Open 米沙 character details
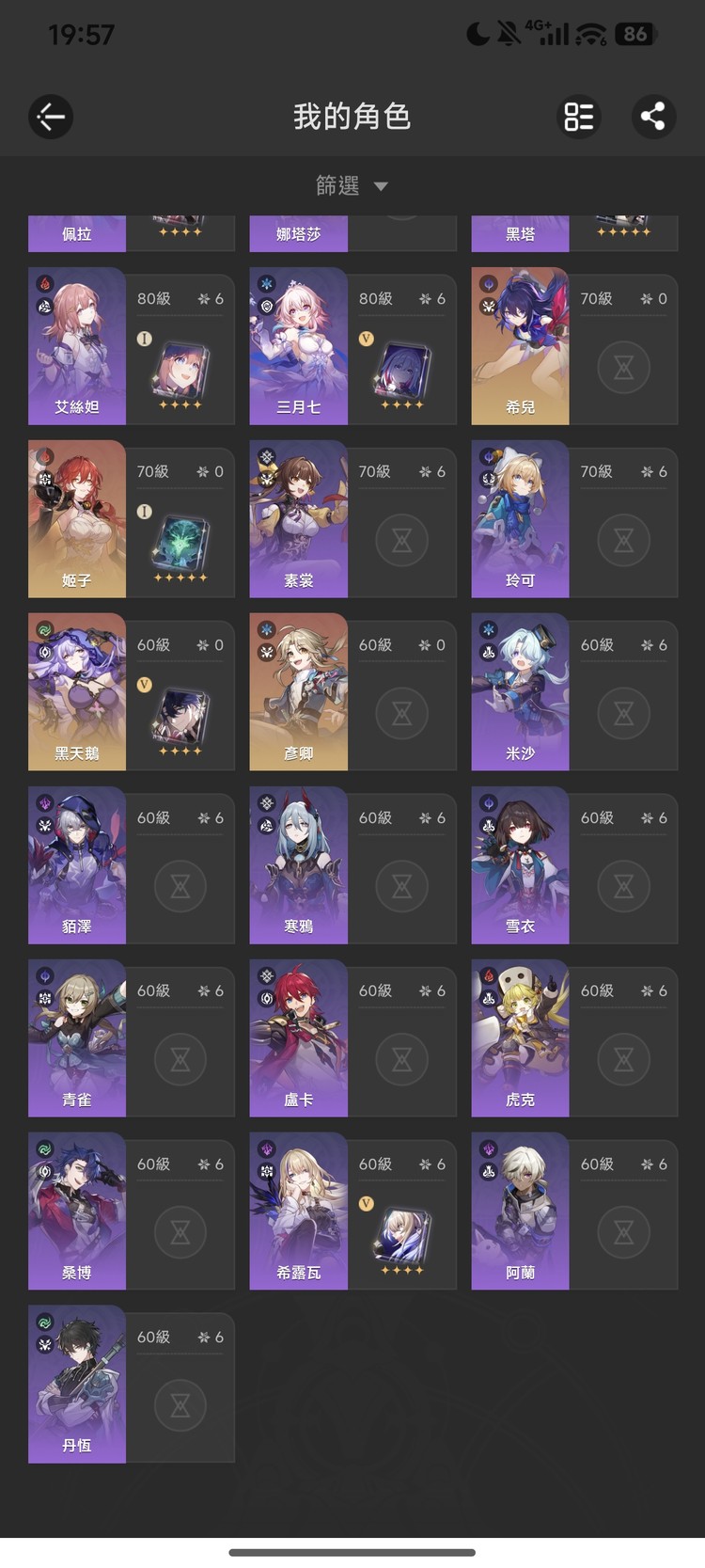Image resolution: width=705 pixels, height=1568 pixels. pyautogui.click(x=574, y=692)
